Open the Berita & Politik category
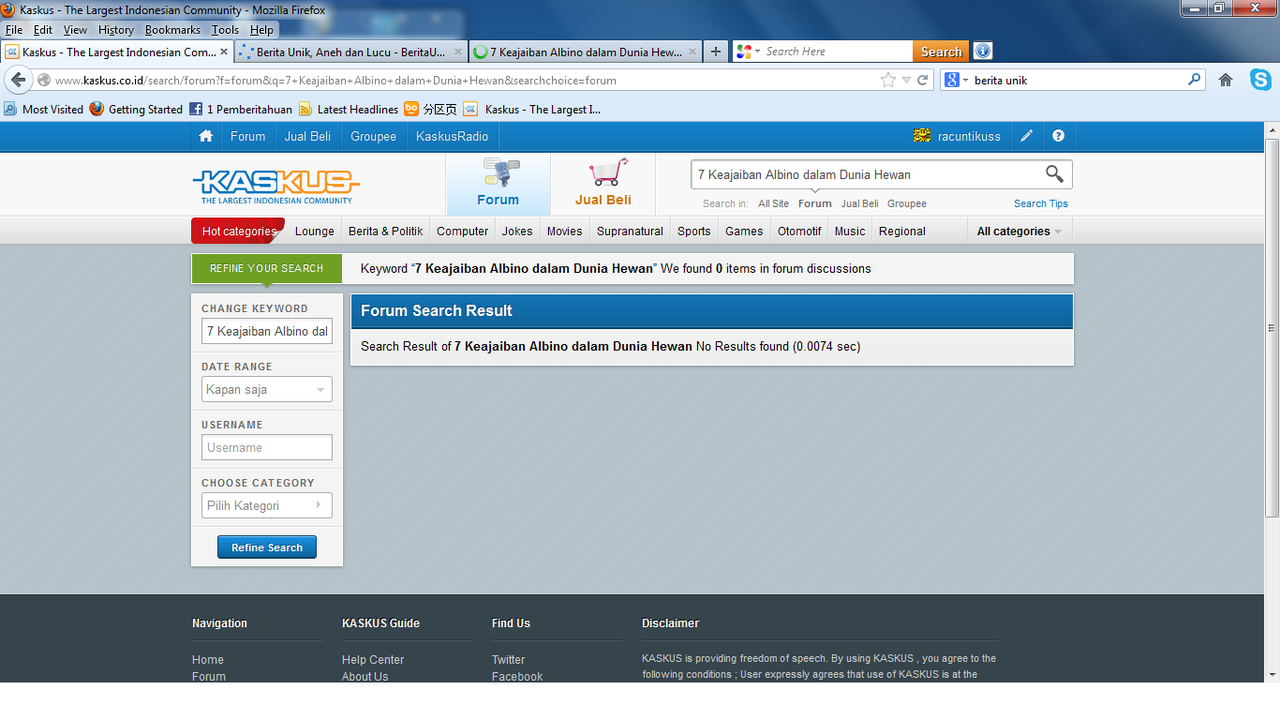The width and height of the screenshot is (1280, 720). (x=386, y=231)
